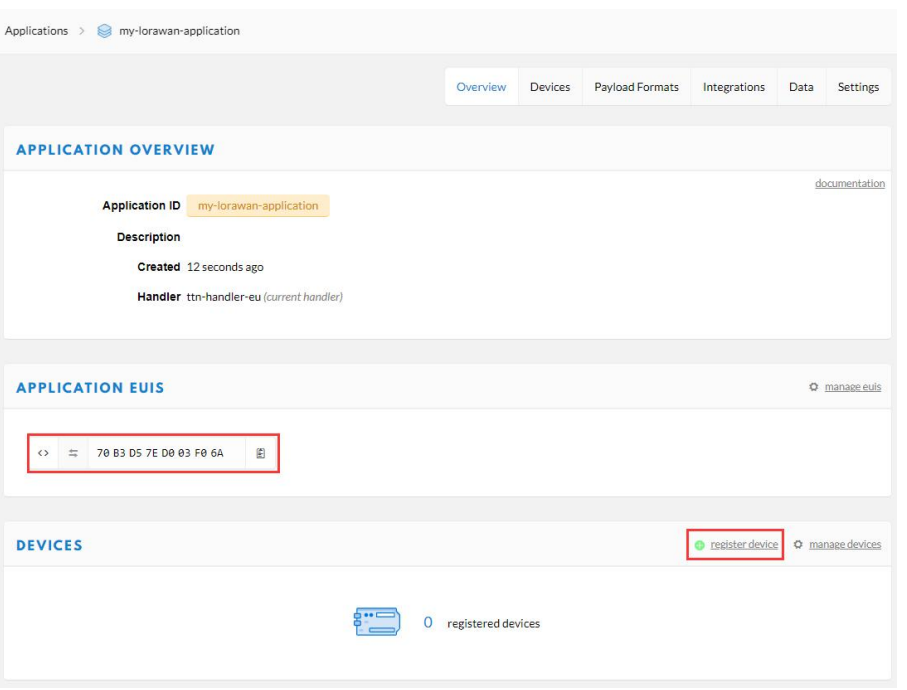This screenshot has width=907, height=690.
Task: Click the green plus icon beside register device
Action: click(700, 545)
